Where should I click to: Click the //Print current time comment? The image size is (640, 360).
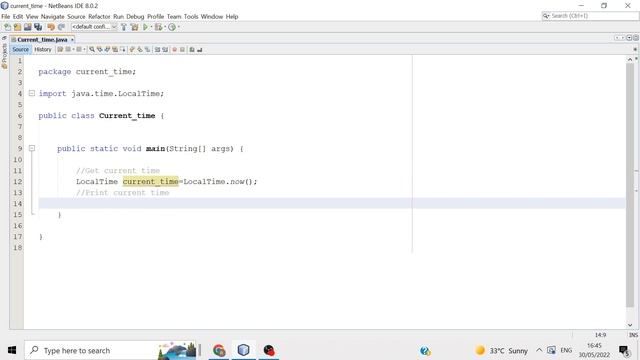122,193
